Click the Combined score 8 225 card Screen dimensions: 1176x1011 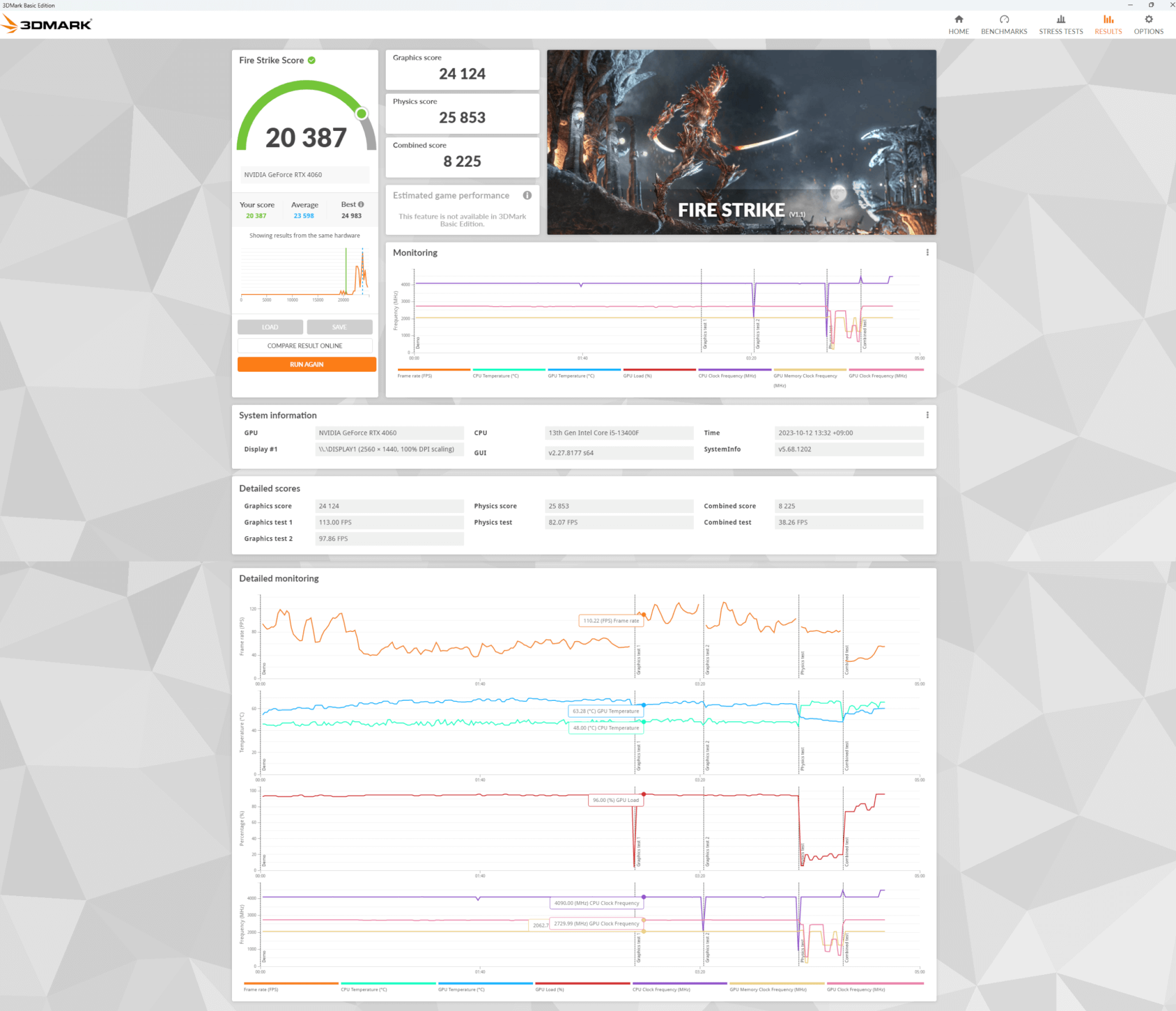(462, 157)
